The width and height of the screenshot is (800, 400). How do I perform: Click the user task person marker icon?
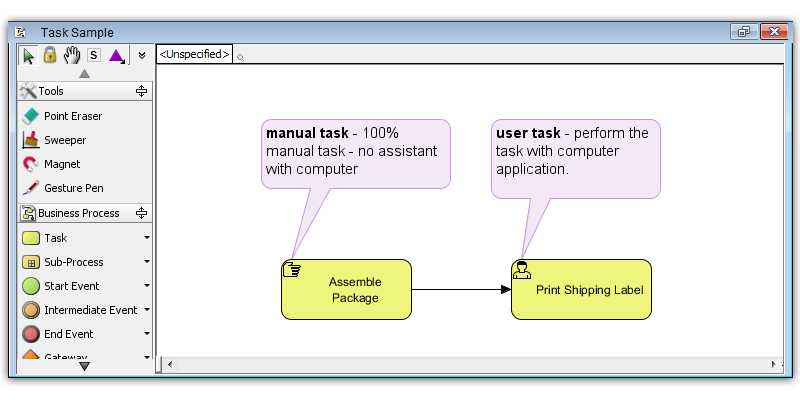pyautogui.click(x=521, y=269)
